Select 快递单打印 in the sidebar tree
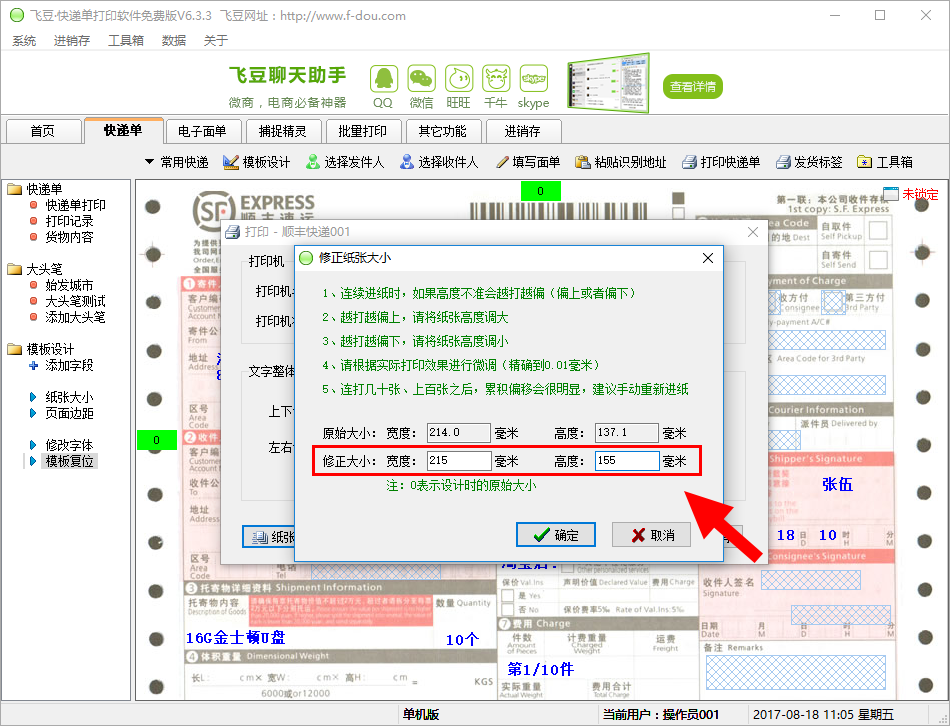Image resolution: width=950 pixels, height=726 pixels. click(75, 205)
